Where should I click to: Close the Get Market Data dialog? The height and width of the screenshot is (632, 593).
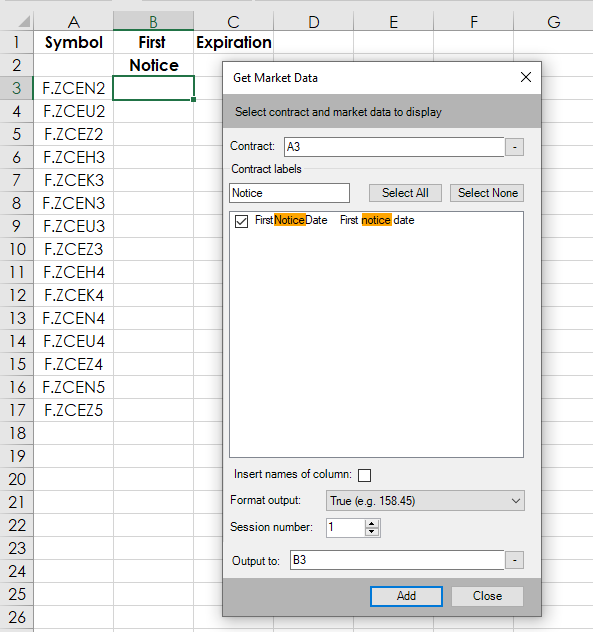pyautogui.click(x=525, y=77)
